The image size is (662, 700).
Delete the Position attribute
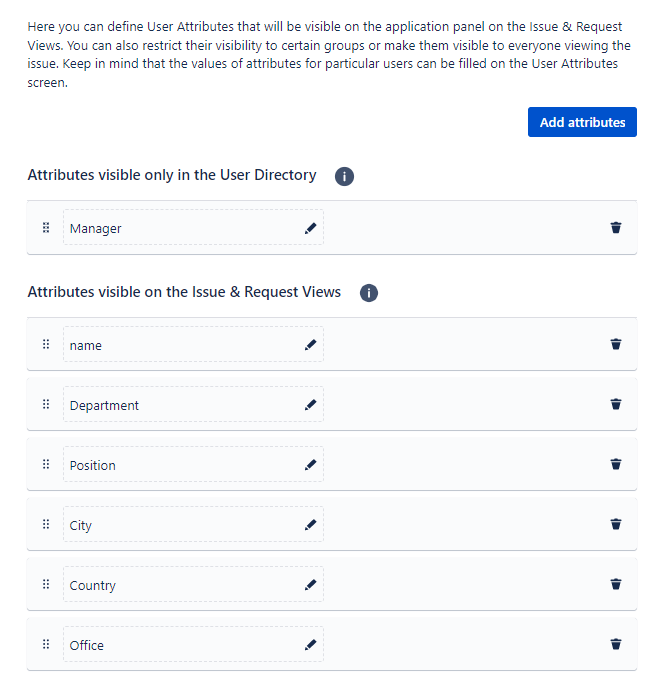(616, 465)
